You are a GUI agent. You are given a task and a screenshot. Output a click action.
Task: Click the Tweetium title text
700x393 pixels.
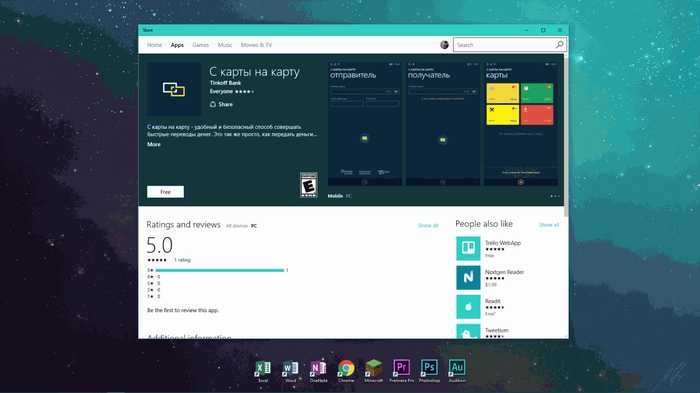(x=496, y=330)
